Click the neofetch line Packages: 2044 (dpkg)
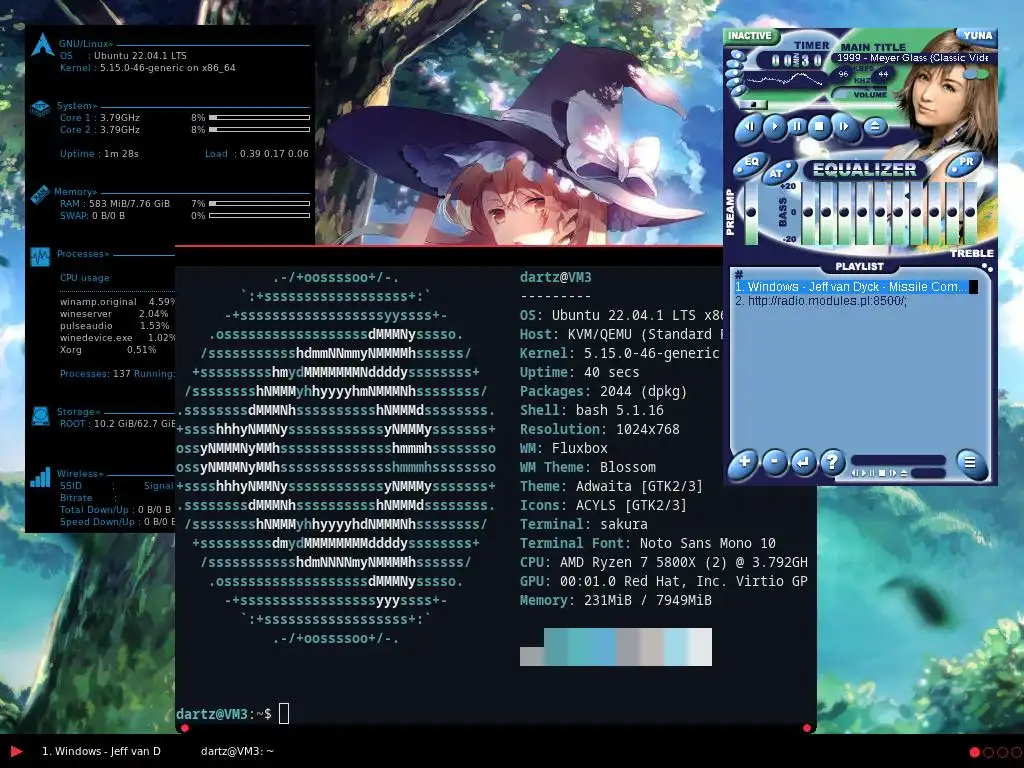Screen dimensions: 1024x768 tap(603, 391)
